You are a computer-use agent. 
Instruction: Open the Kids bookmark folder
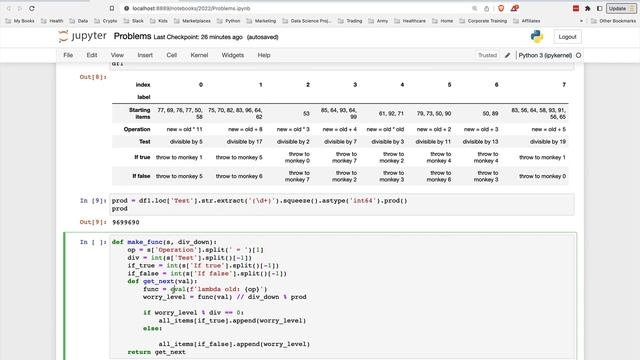pos(158,21)
